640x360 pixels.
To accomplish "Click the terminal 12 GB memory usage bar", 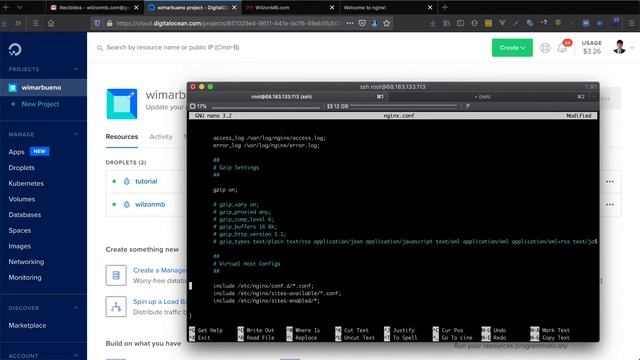I will pos(392,107).
